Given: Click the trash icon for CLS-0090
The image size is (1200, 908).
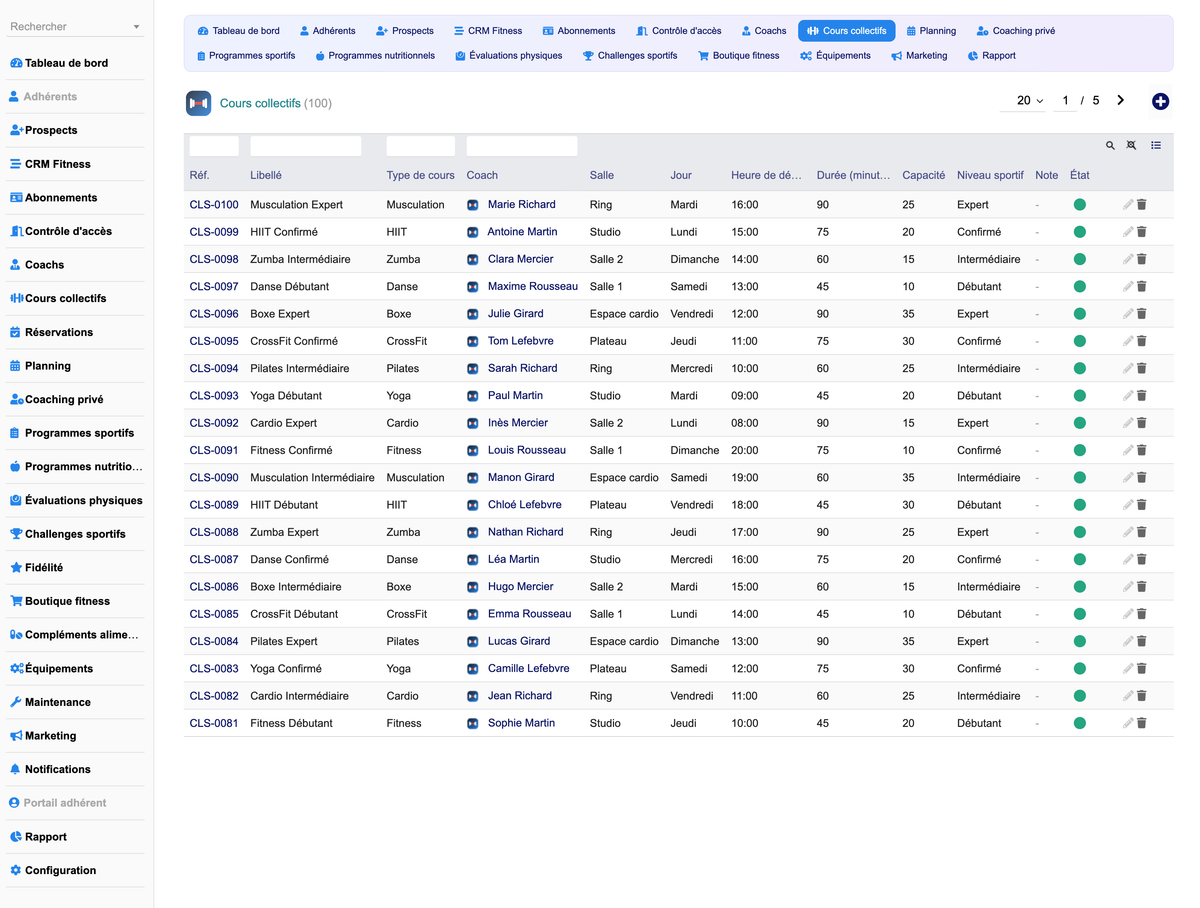Looking at the screenshot, I should [x=1142, y=477].
